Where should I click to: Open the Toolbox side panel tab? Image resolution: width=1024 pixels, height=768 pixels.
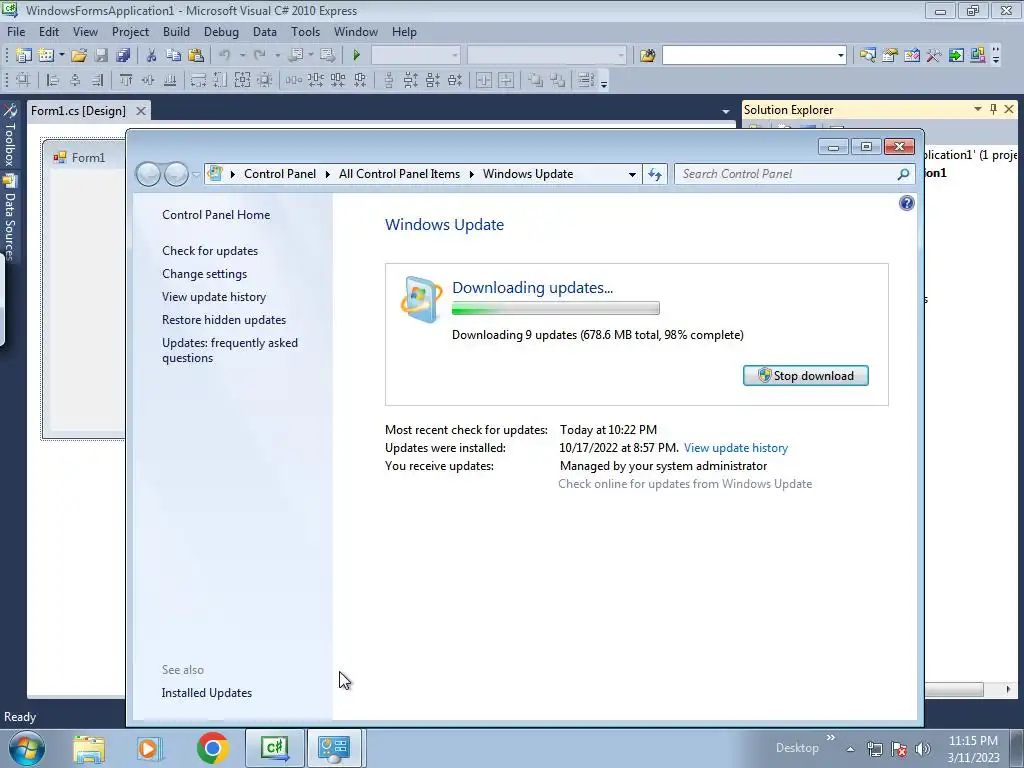[x=9, y=136]
